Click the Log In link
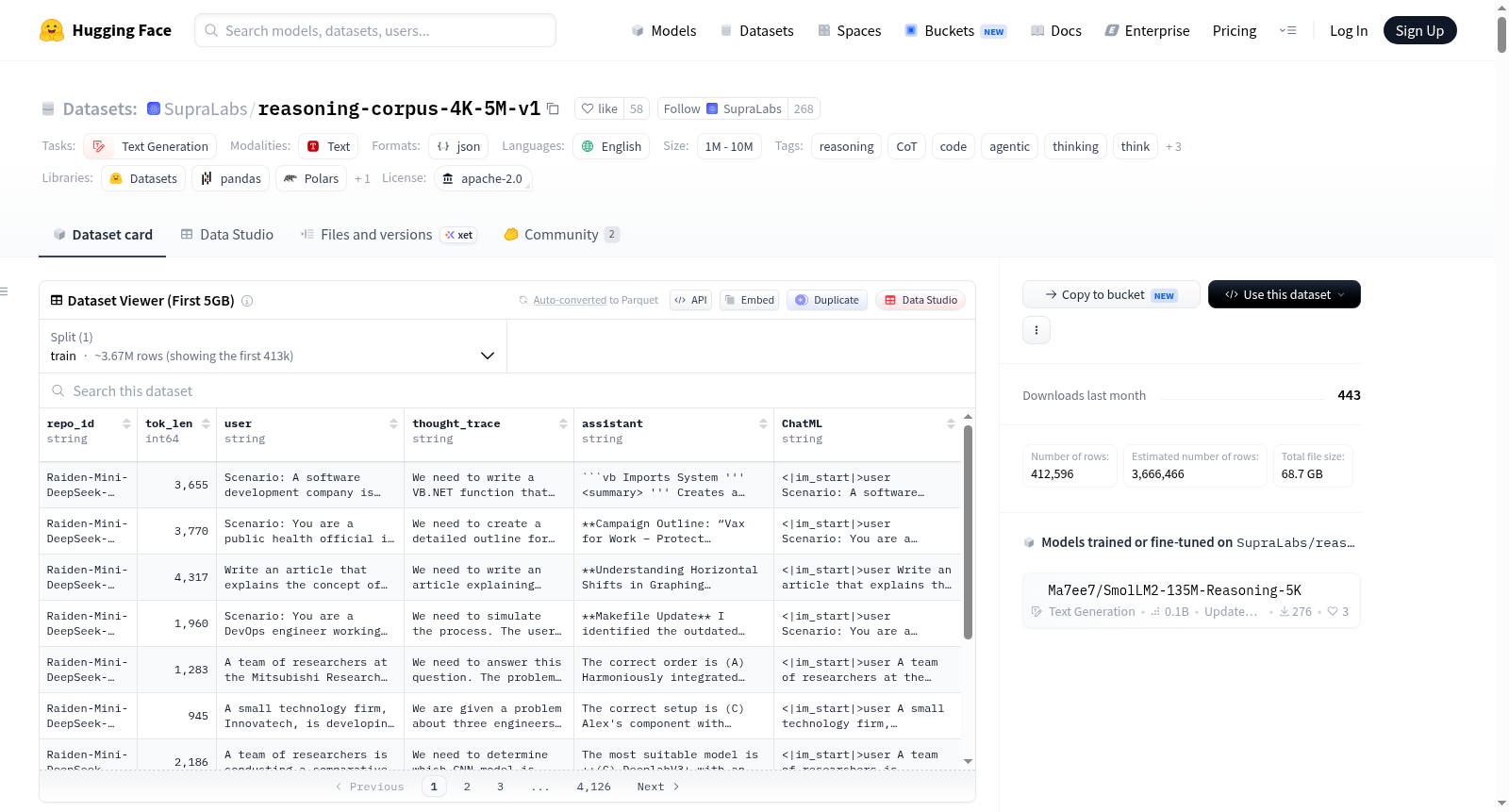The width and height of the screenshot is (1509, 812). [x=1348, y=30]
